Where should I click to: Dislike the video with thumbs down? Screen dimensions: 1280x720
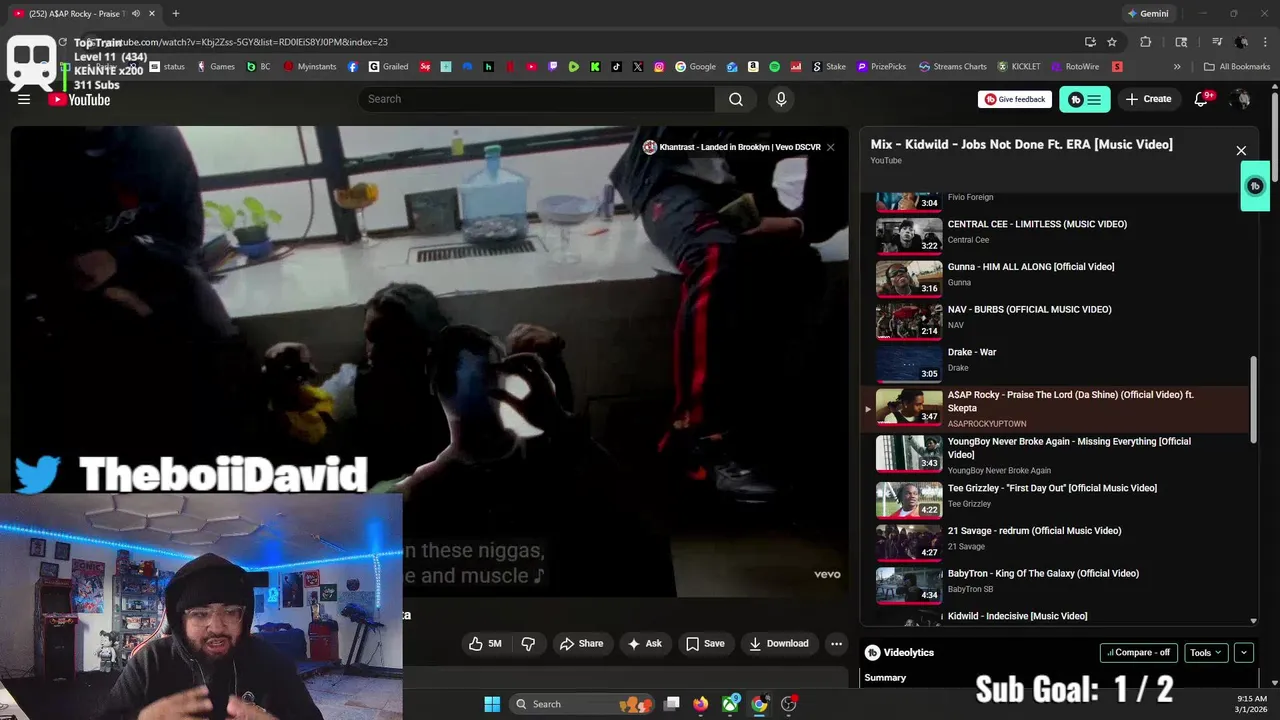click(529, 644)
